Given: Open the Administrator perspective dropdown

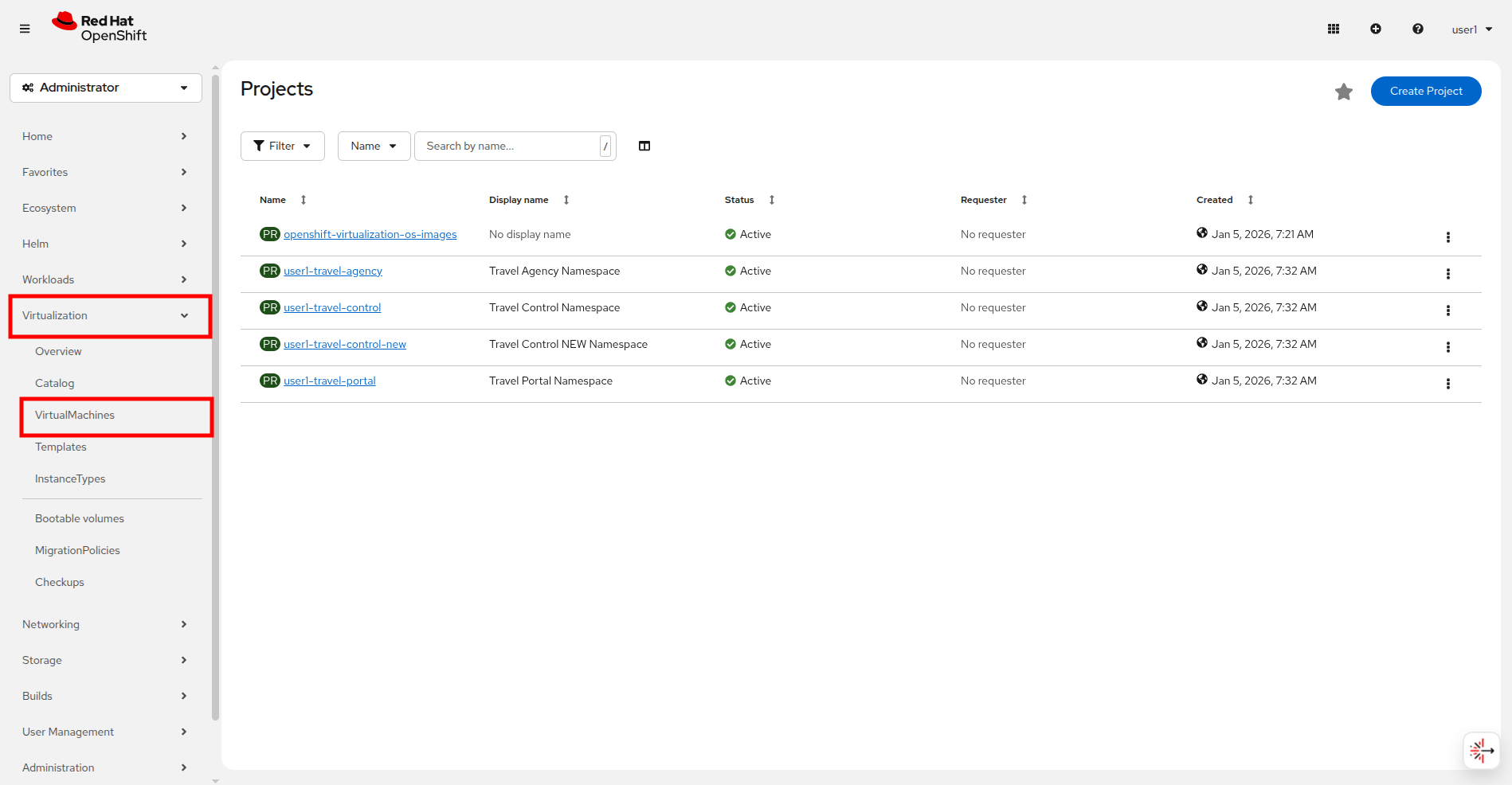Looking at the screenshot, I should click(x=106, y=88).
